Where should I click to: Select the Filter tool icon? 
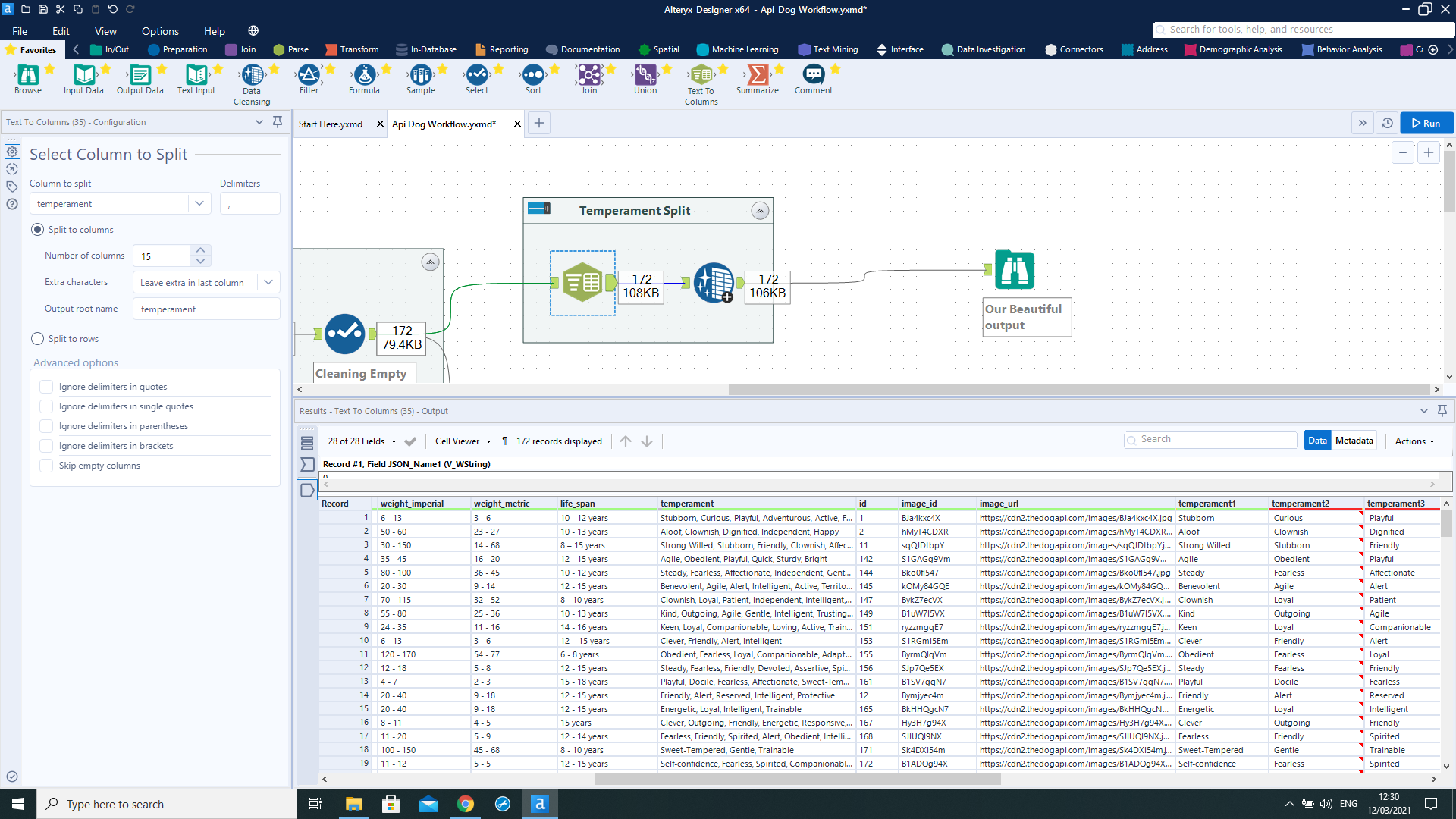point(309,75)
